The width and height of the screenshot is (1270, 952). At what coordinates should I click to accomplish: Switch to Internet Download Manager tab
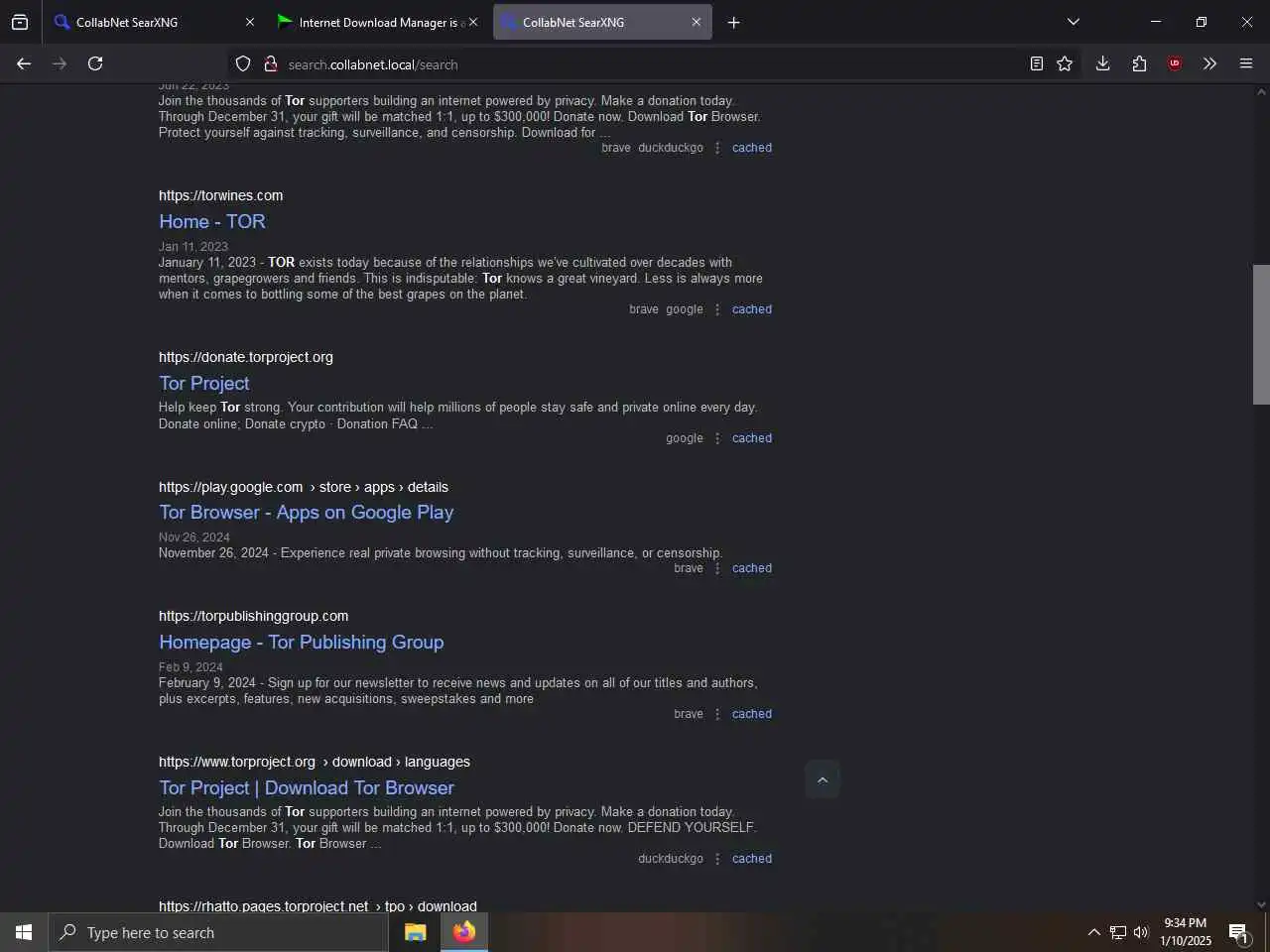point(377,22)
